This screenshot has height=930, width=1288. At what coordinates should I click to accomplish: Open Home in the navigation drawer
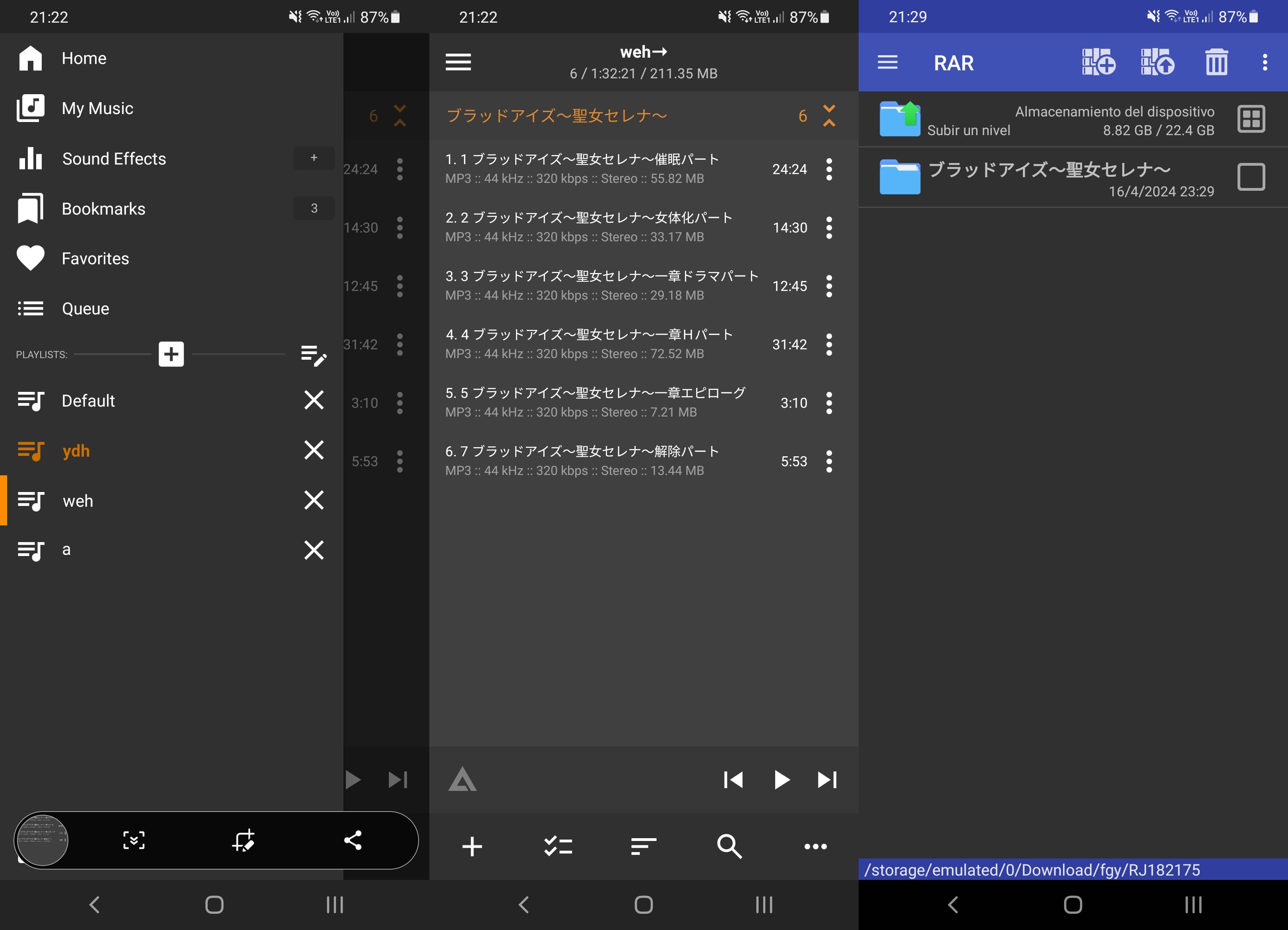point(171,58)
